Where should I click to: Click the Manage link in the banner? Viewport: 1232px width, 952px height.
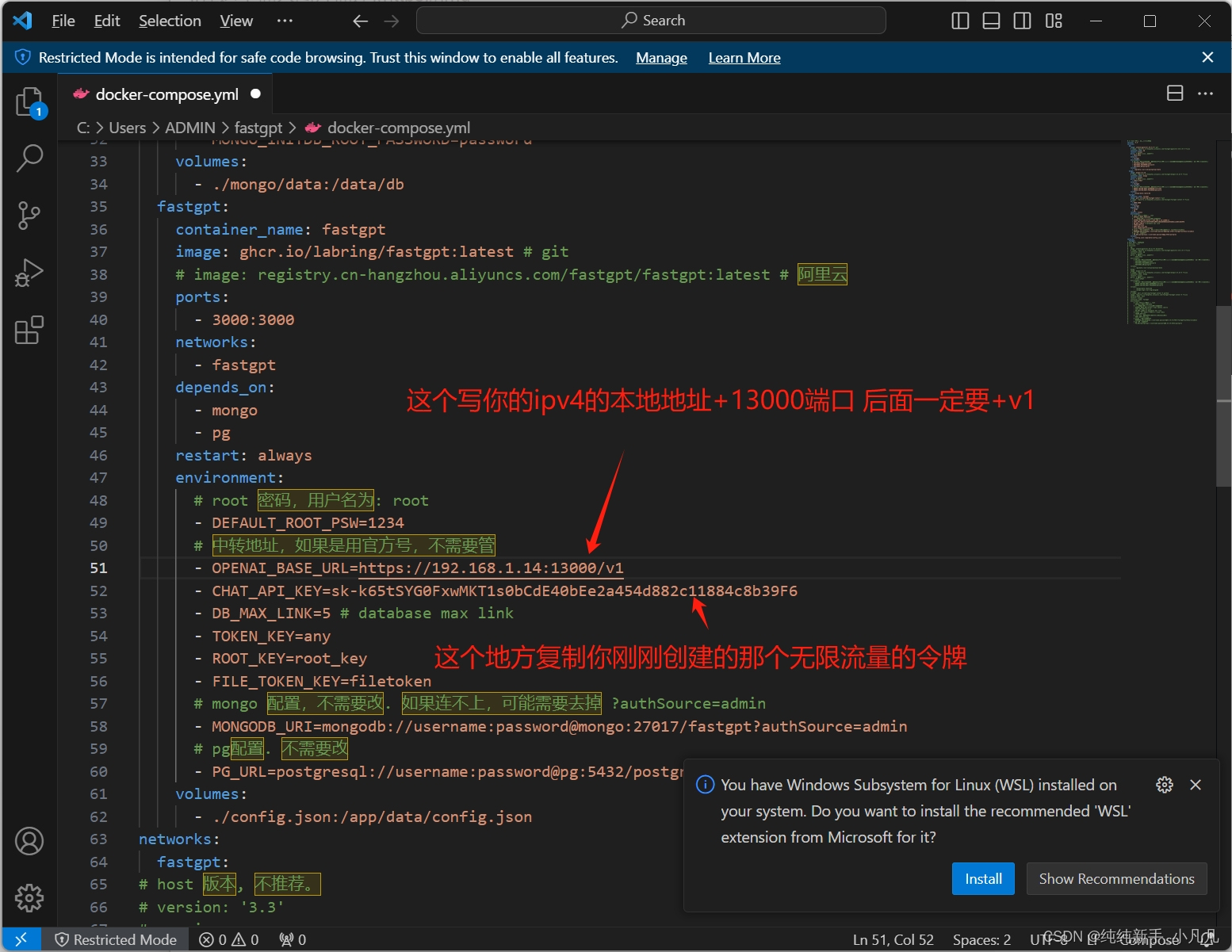(x=661, y=58)
